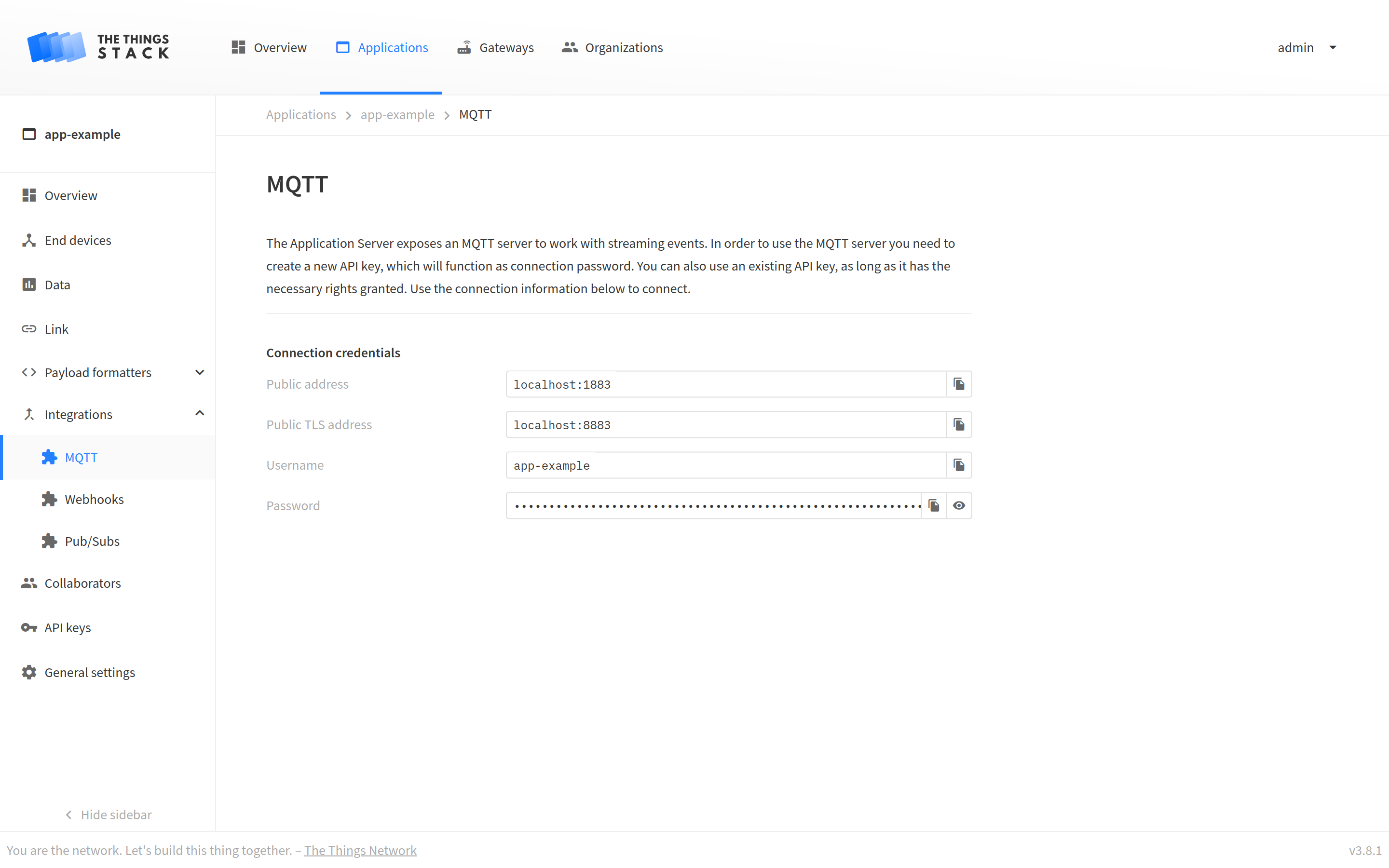The image size is (1389, 868).
Task: Navigate to Applications breadcrumb link
Action: click(301, 114)
